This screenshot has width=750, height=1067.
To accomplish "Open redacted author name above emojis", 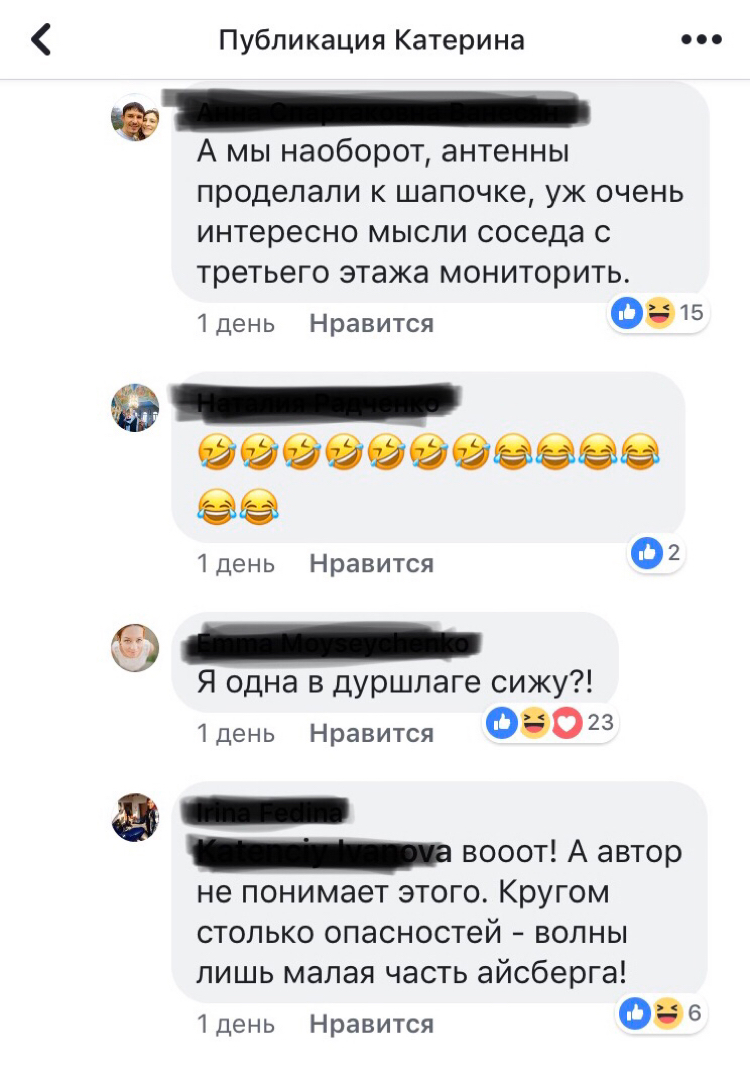I will 318,401.
